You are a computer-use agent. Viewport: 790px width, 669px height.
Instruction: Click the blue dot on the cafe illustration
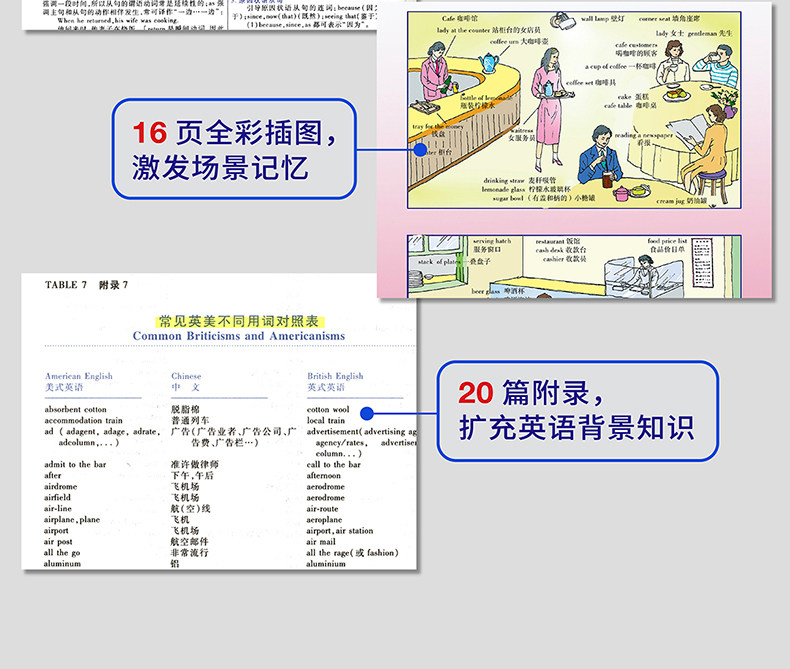pos(420,150)
